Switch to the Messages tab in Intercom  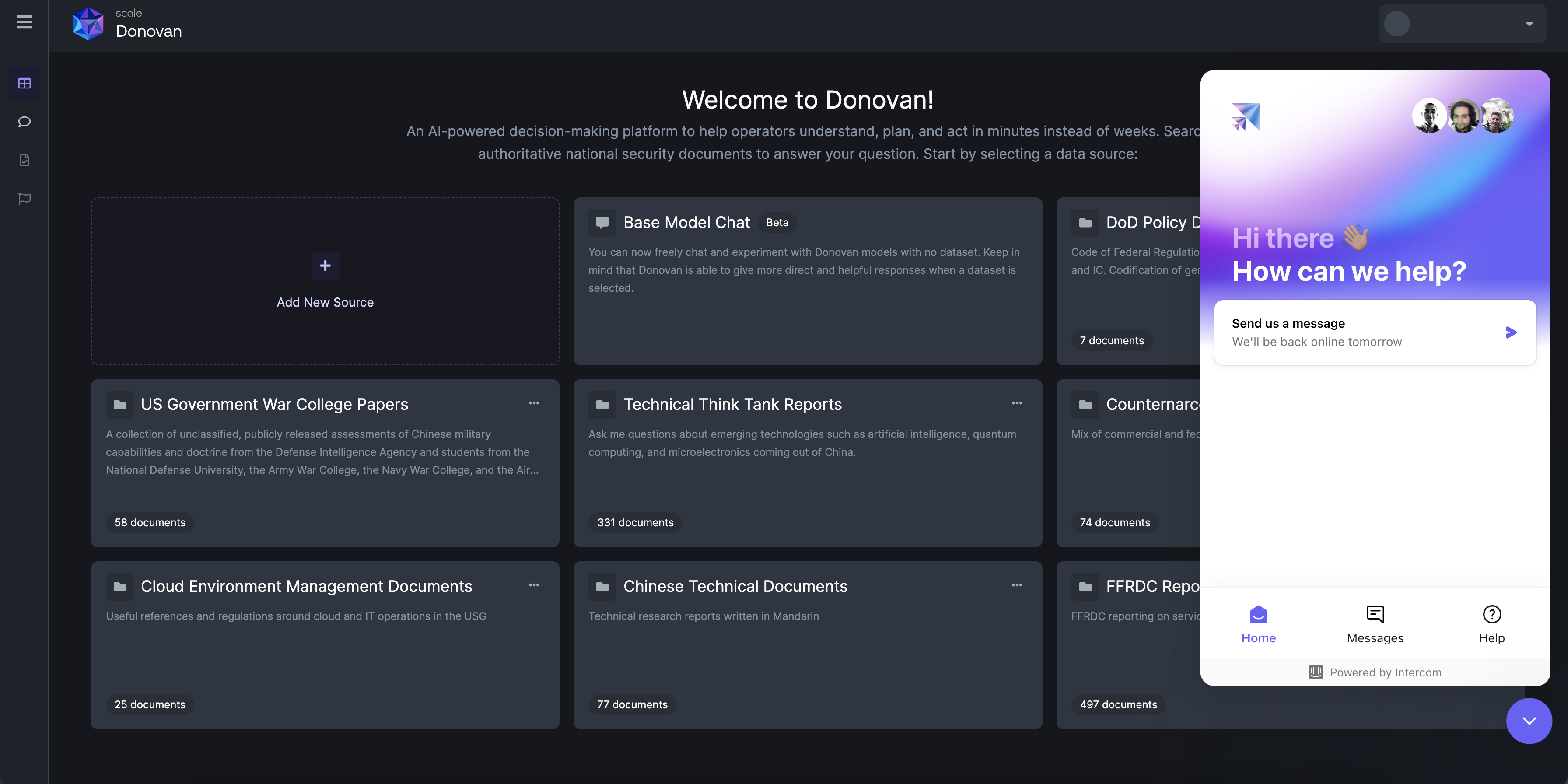pyautogui.click(x=1375, y=624)
